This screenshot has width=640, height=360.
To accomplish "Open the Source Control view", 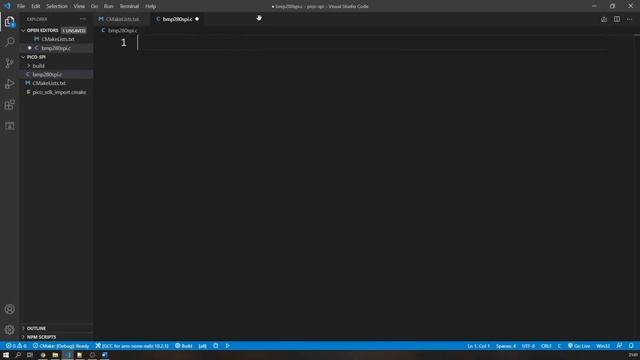I will pos(9,63).
